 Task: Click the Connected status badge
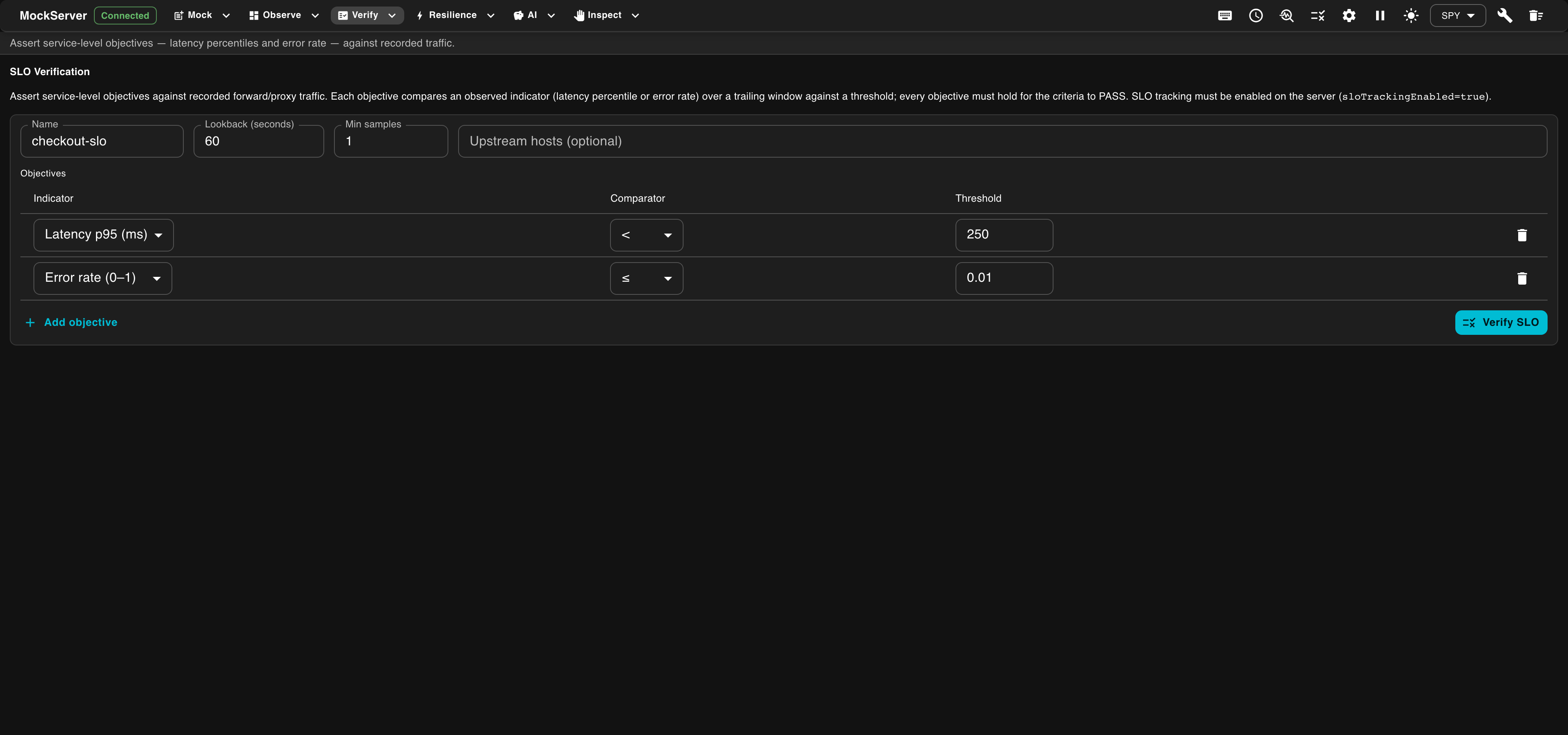click(x=125, y=16)
